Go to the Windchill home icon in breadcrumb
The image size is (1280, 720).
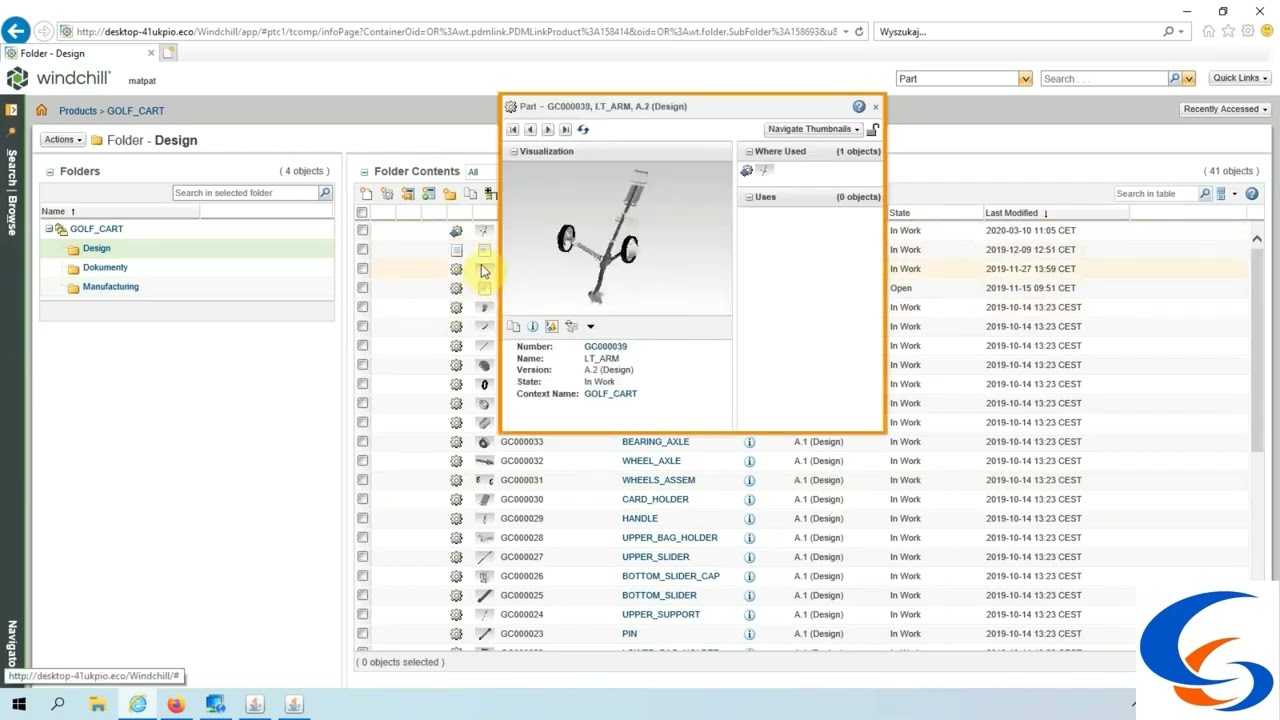[41, 110]
